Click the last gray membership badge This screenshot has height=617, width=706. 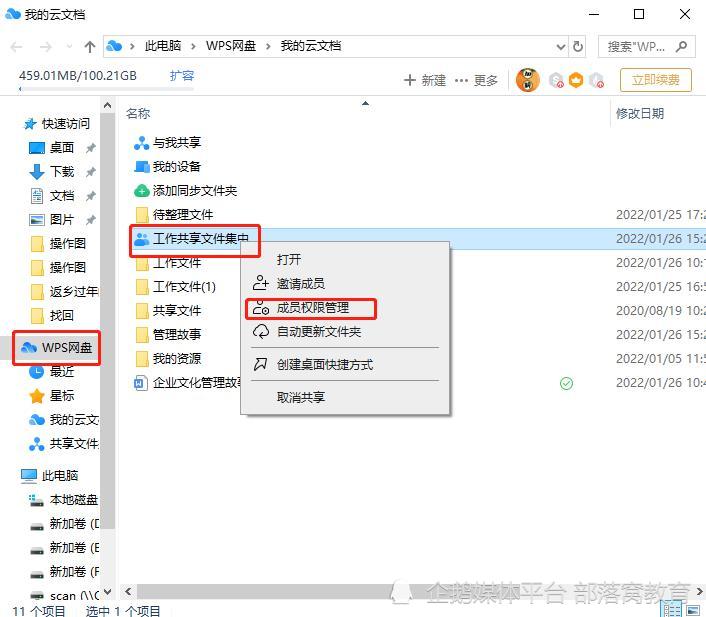(597, 81)
